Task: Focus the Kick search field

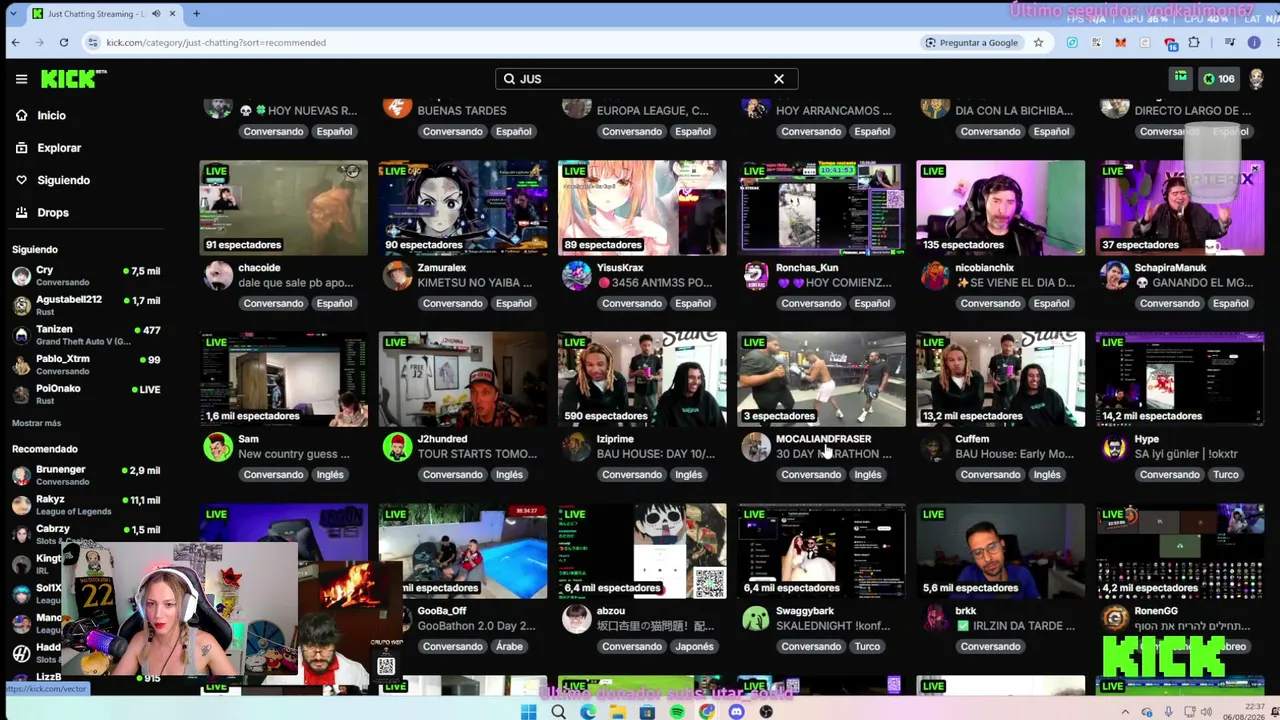Action: click(645, 79)
